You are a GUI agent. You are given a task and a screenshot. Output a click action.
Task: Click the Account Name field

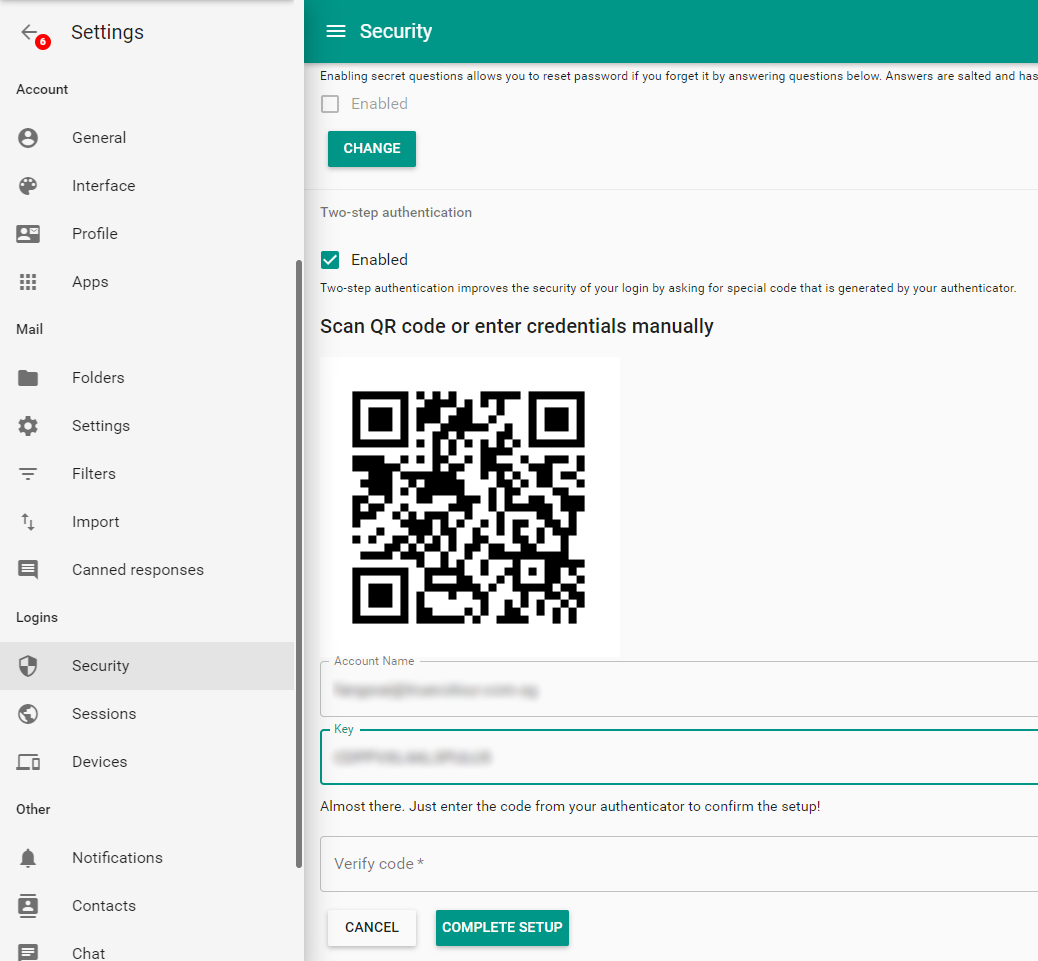(679, 689)
